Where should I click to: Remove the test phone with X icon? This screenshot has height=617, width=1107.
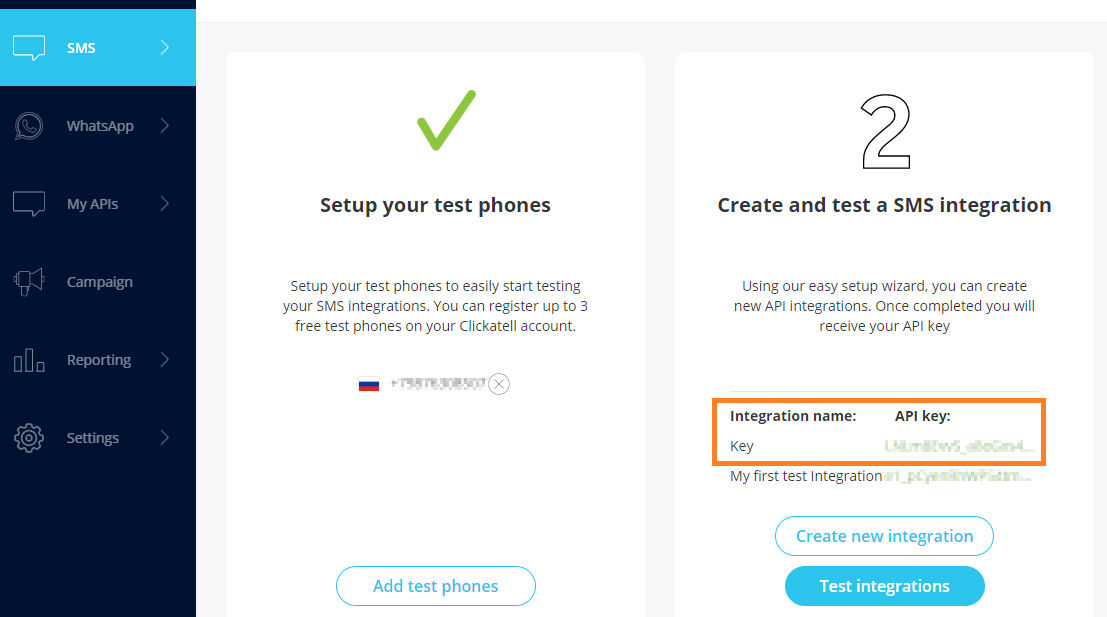(x=499, y=384)
